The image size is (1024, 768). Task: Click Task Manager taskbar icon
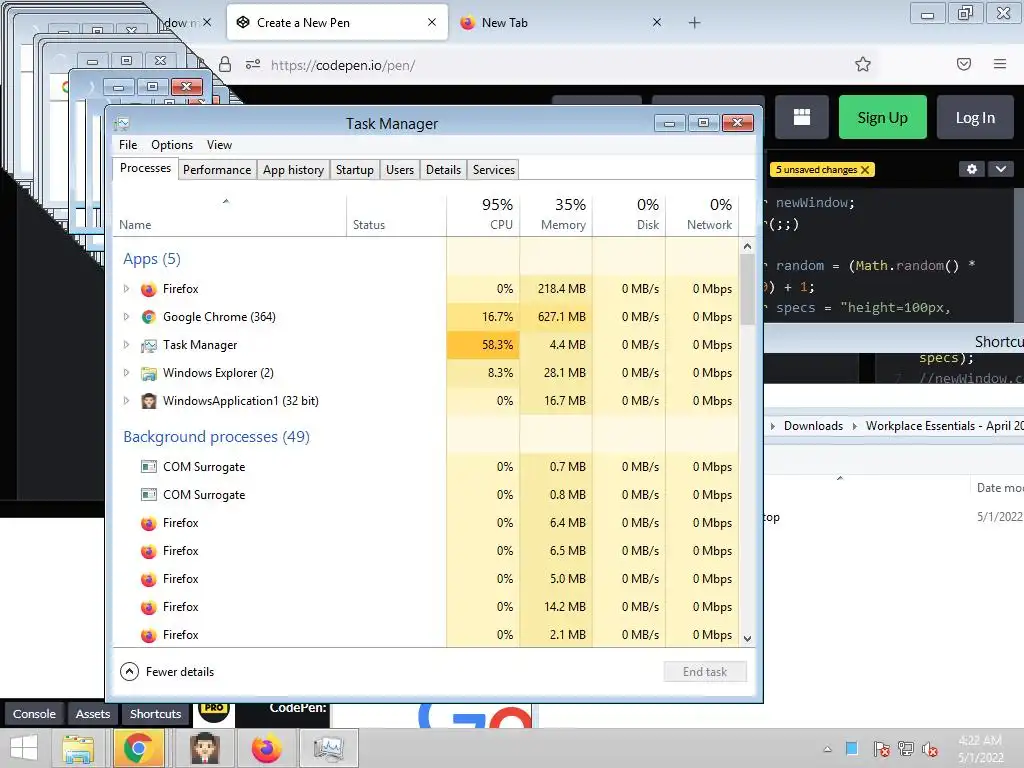pos(328,748)
